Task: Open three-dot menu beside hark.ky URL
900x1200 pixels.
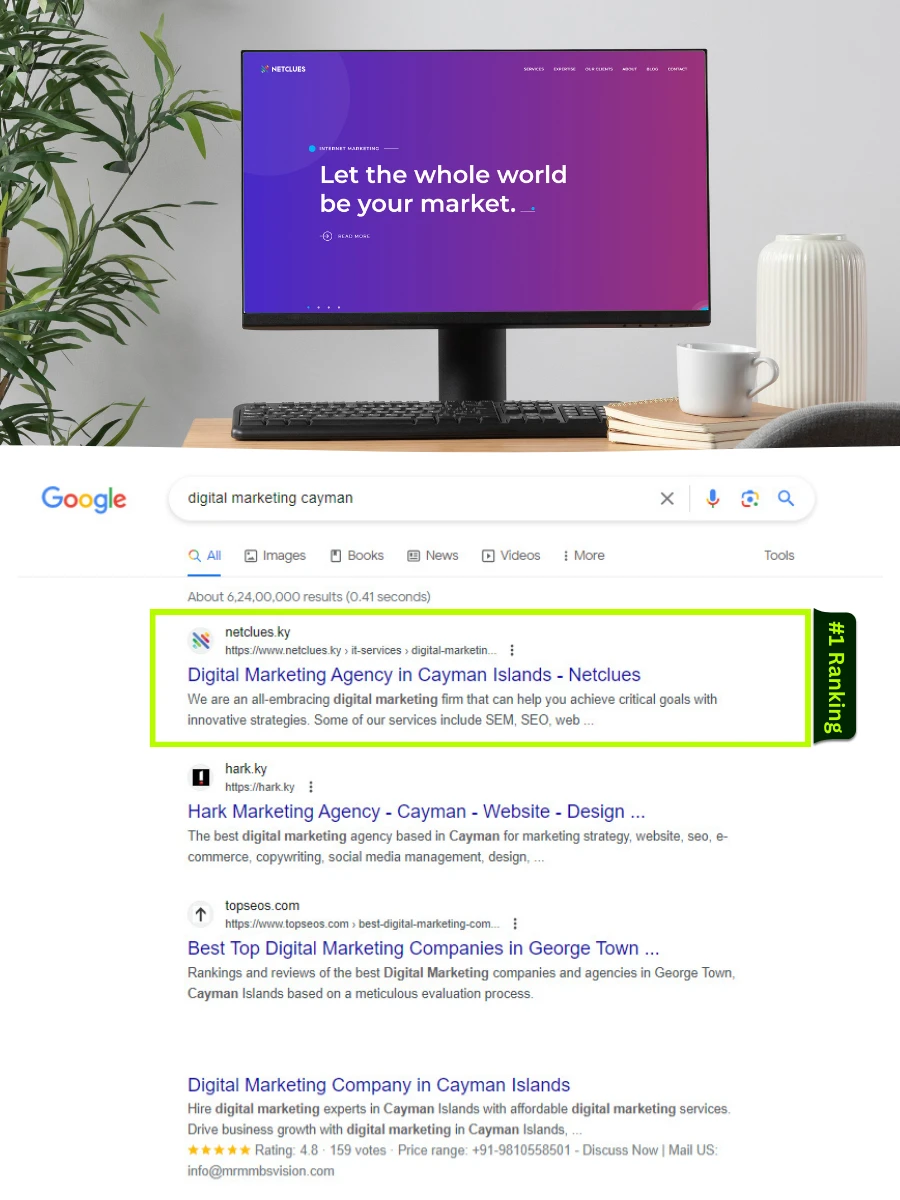Action: (312, 787)
